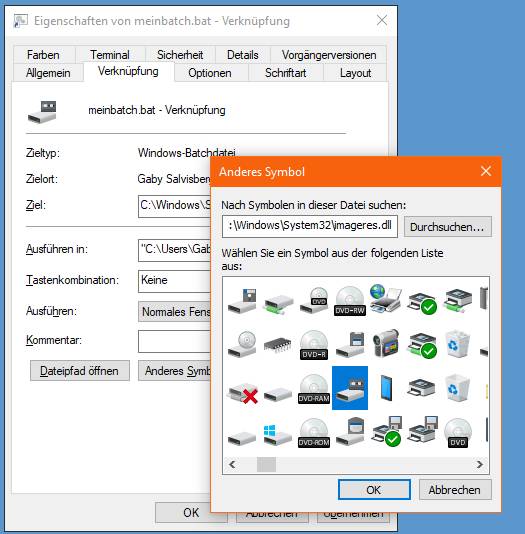Pick plain printer icon beside the phone
Viewport: 525px width, 534px height.
tap(422, 387)
